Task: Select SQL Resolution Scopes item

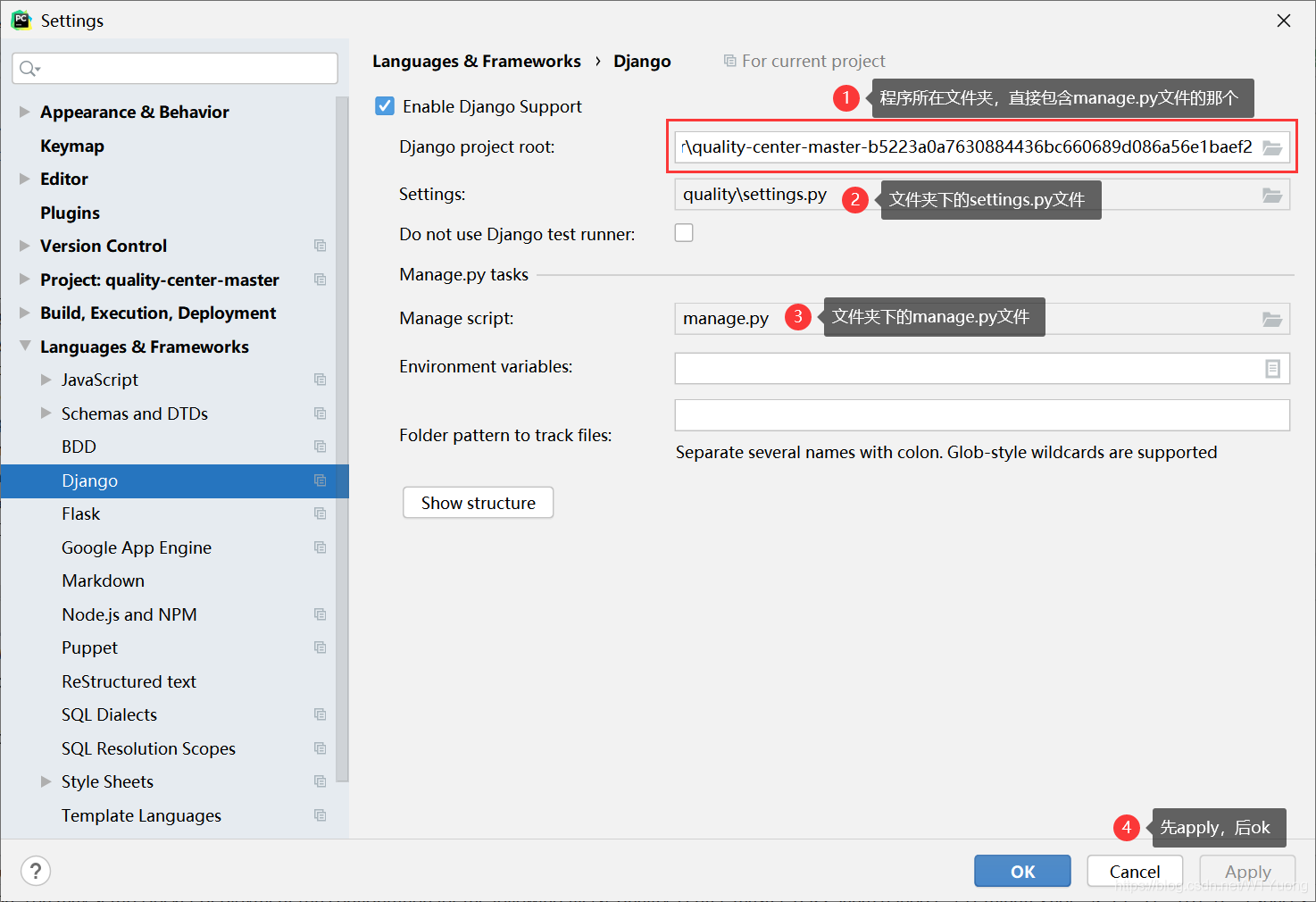Action: (148, 748)
